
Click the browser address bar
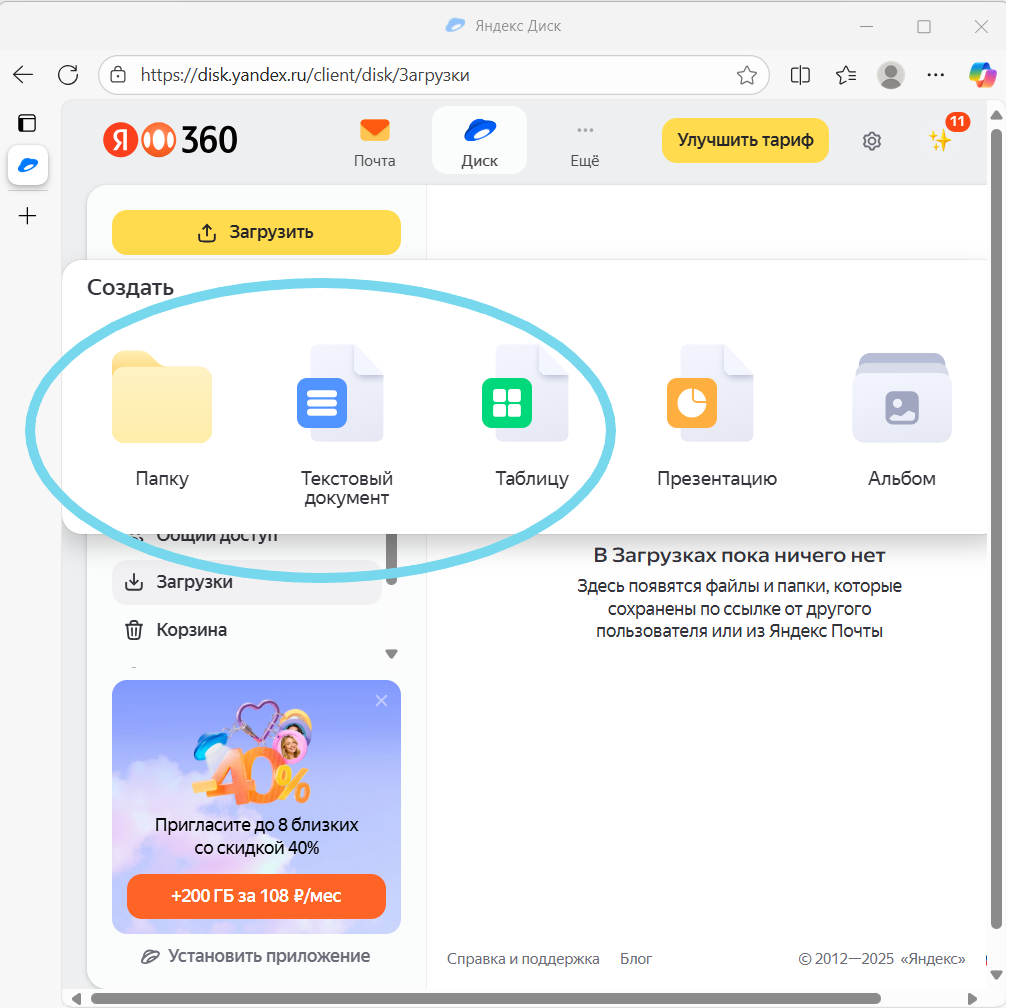[x=430, y=75]
